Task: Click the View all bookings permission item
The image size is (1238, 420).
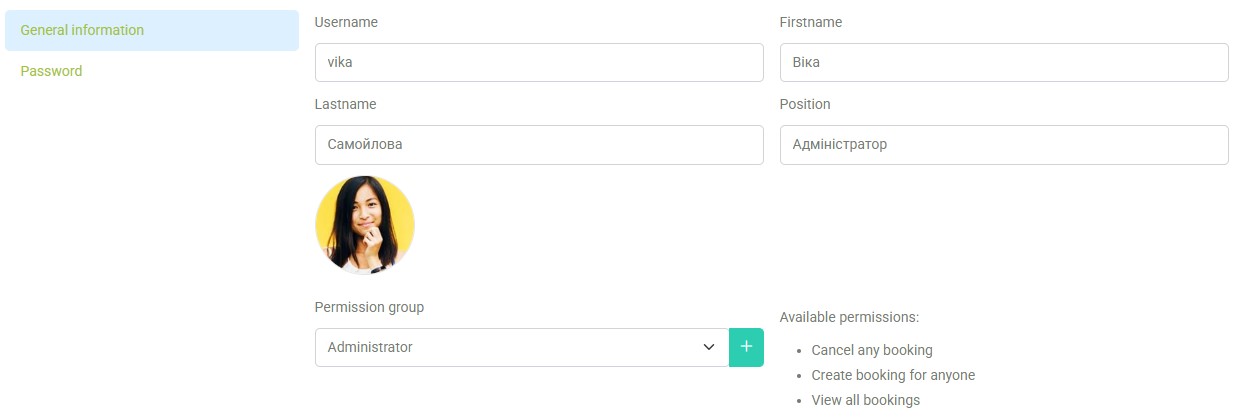Action: 866,400
